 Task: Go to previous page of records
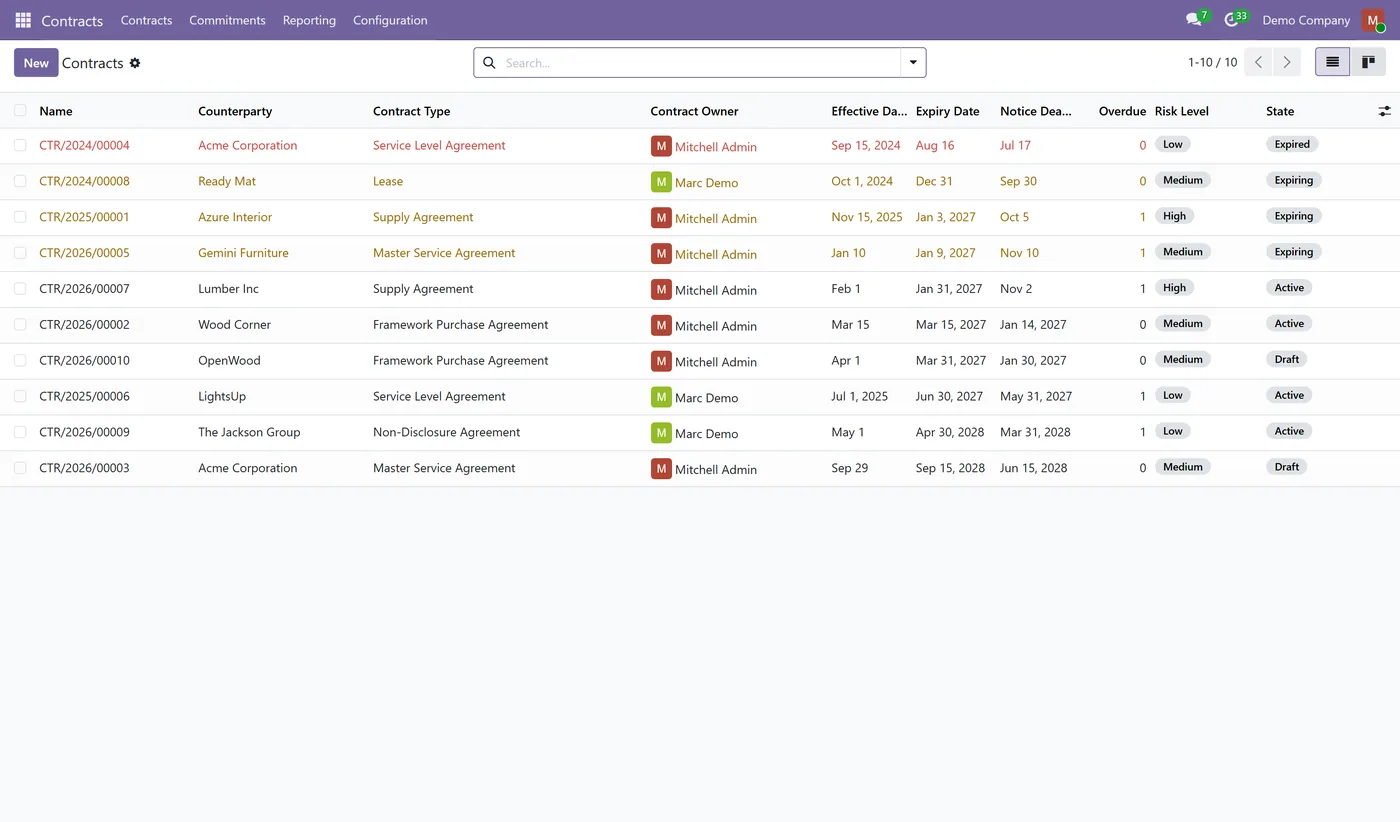click(1259, 62)
